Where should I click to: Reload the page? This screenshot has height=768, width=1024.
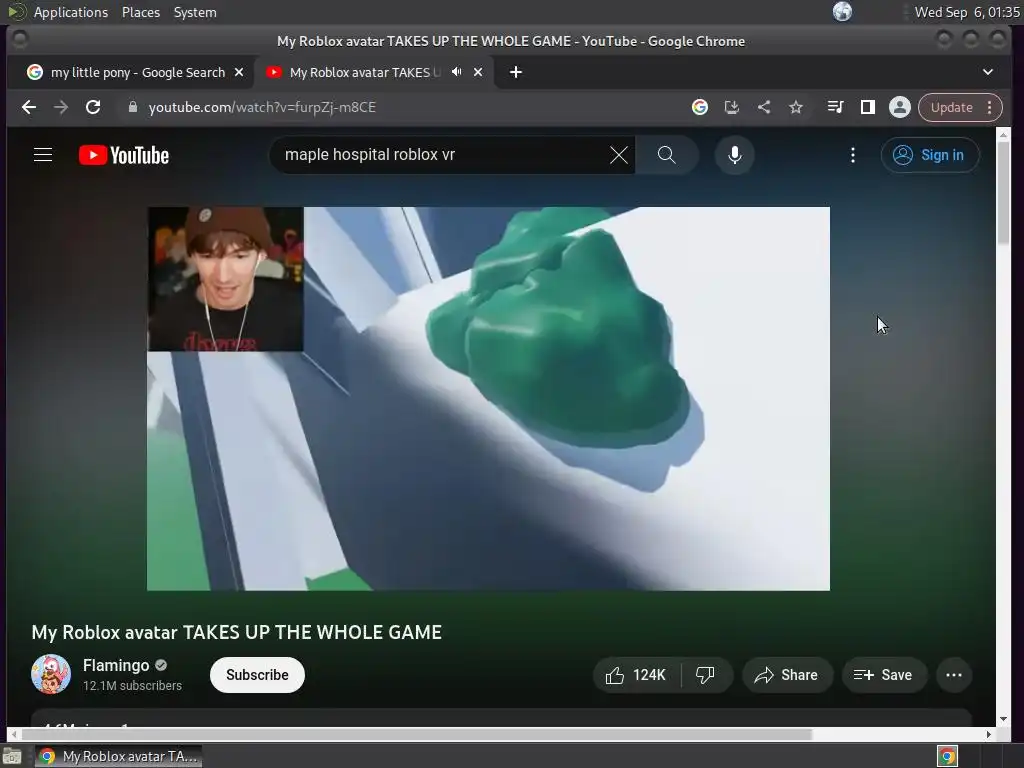(x=93, y=107)
